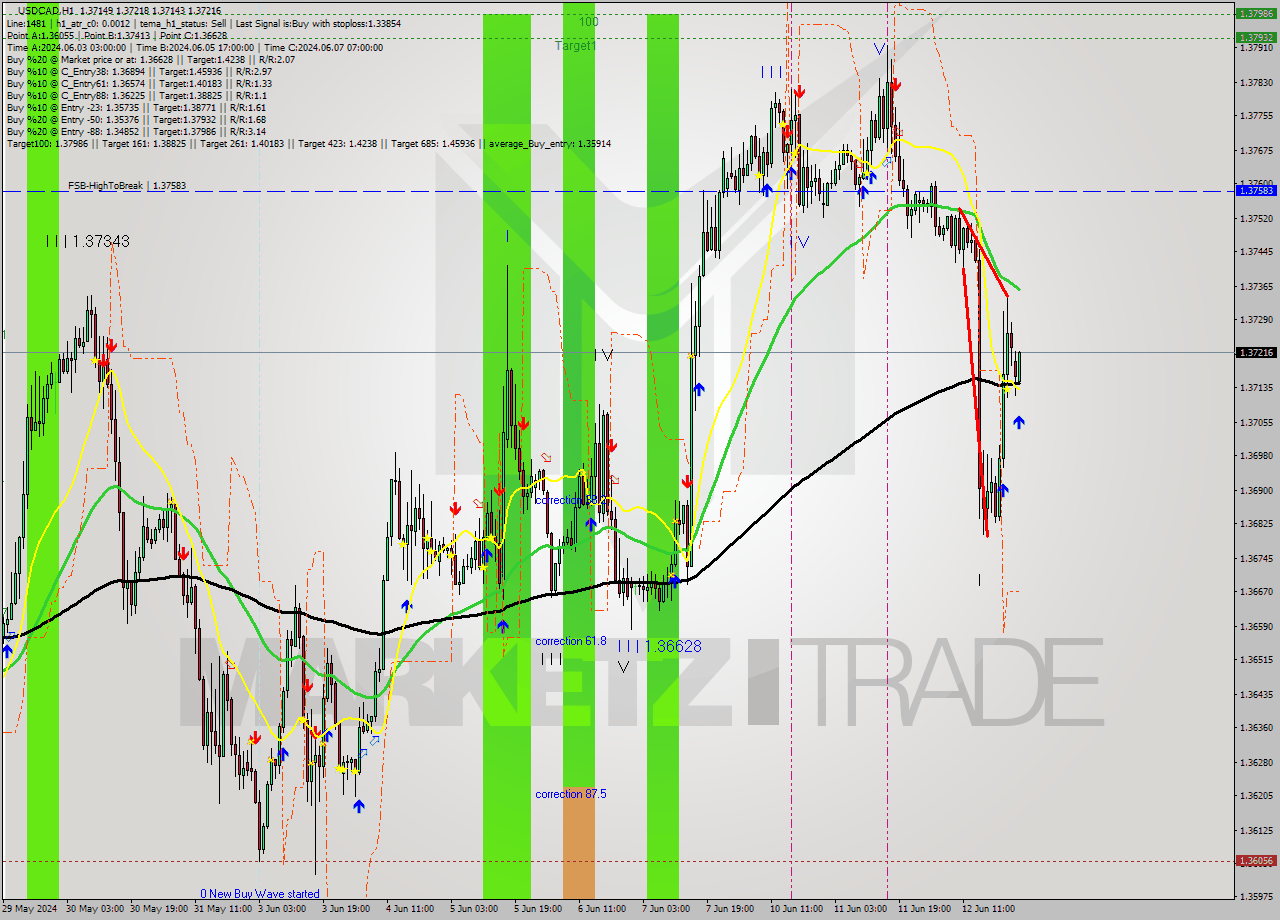
Task: Click price axis value 1.36515
Action: click(1256, 660)
